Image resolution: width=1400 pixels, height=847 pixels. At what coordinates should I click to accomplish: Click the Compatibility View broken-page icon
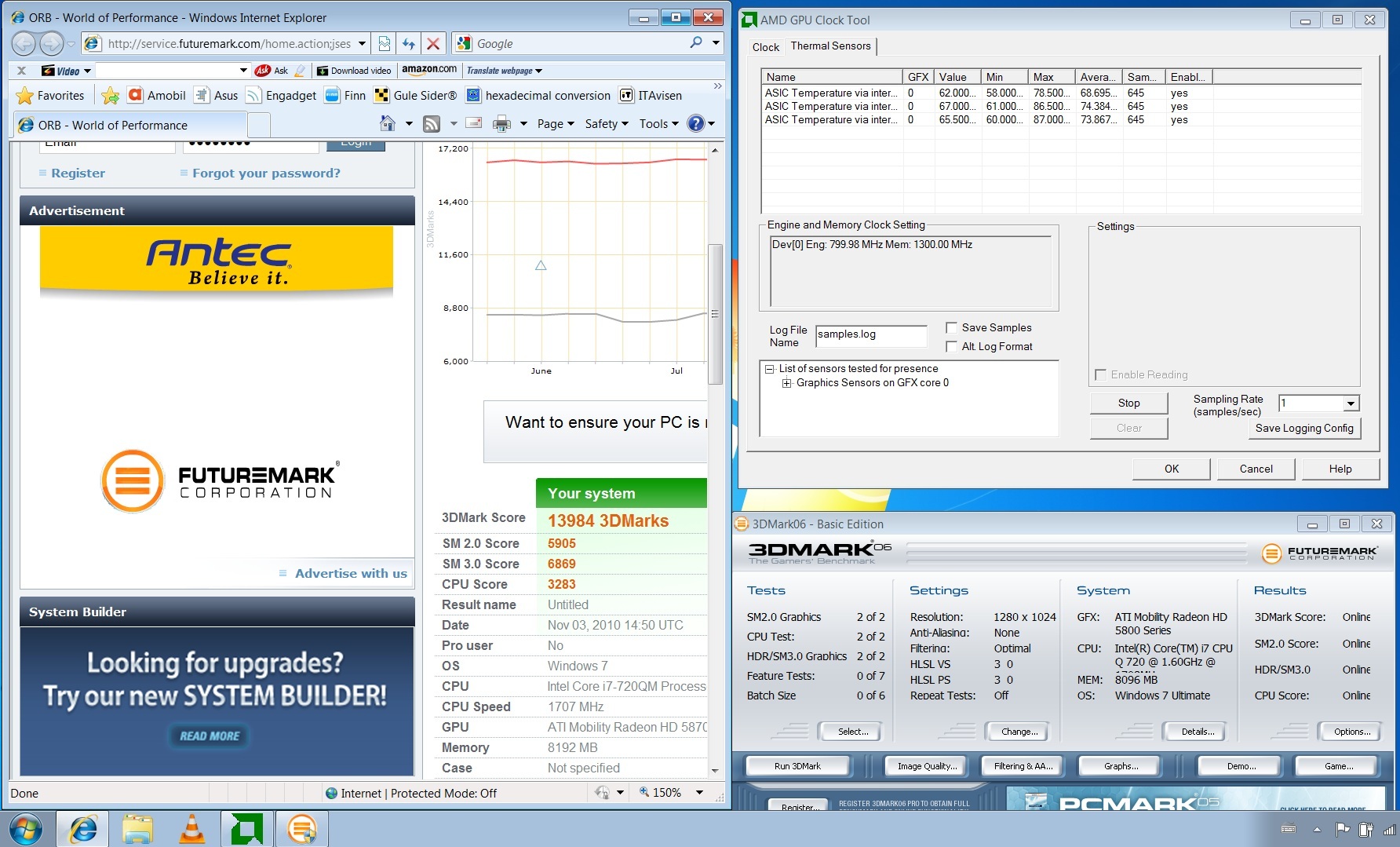click(385, 44)
